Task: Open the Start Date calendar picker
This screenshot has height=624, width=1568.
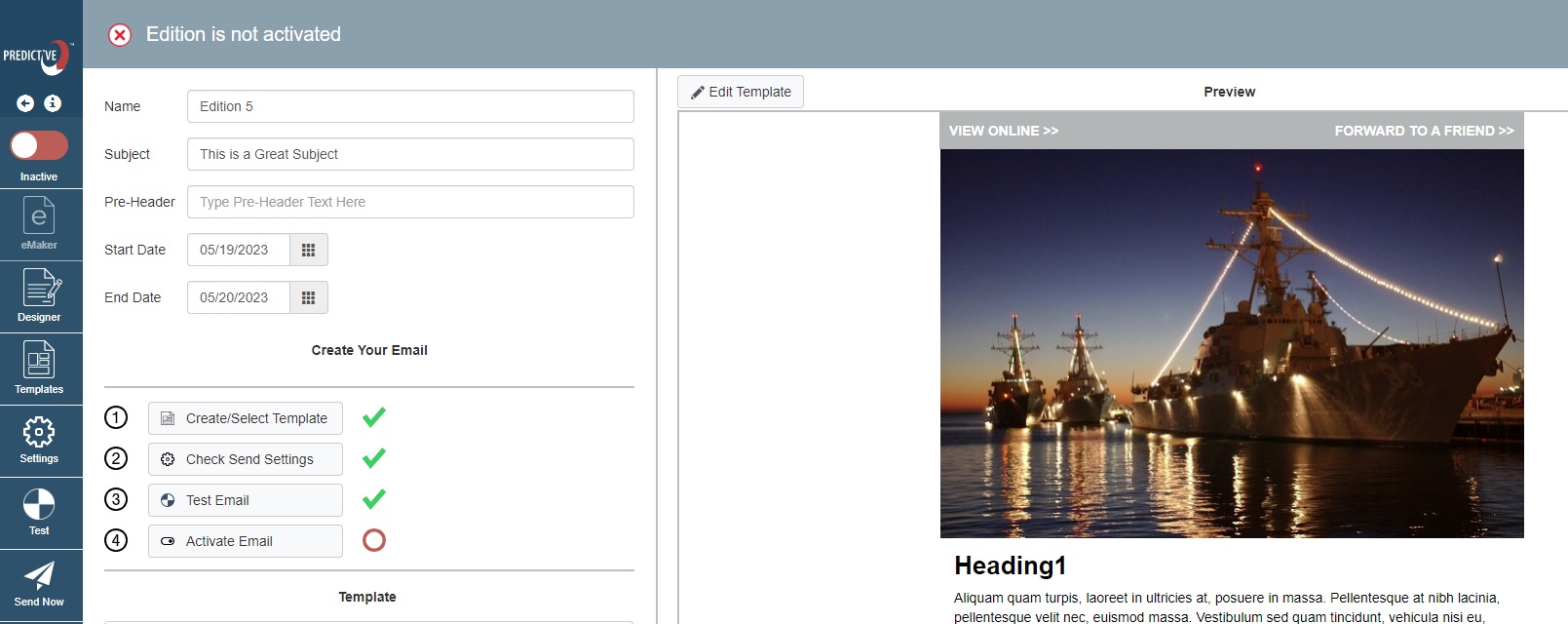Action: 308,250
